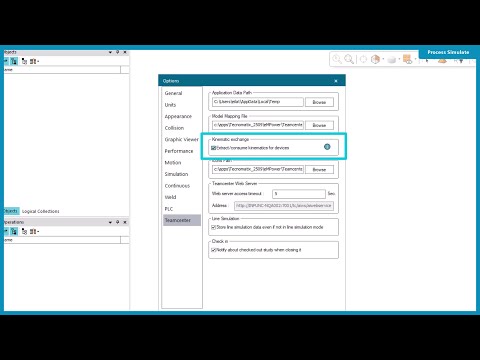Click Browse next to Model Mapping File
This screenshot has width=480, height=360.
click(x=319, y=125)
